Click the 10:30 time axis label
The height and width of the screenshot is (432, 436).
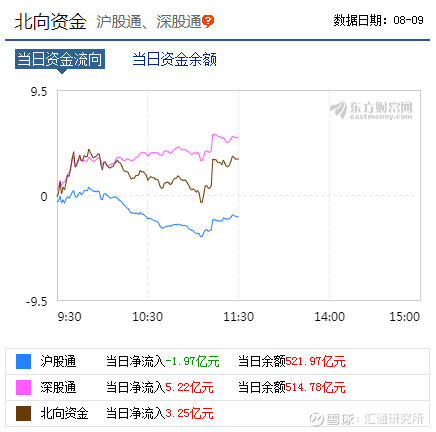coord(147,317)
